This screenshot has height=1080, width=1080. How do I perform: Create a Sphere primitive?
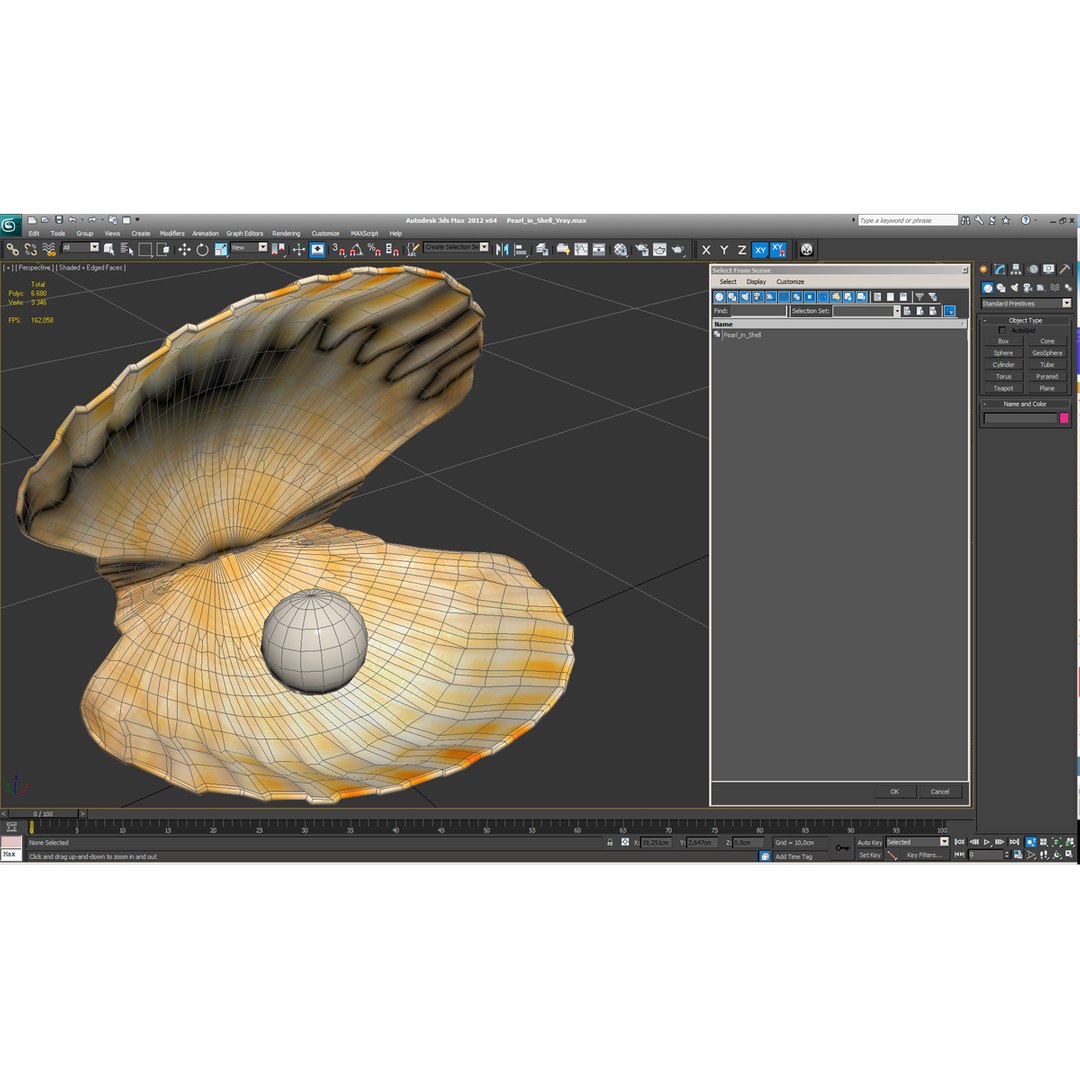[x=1003, y=353]
